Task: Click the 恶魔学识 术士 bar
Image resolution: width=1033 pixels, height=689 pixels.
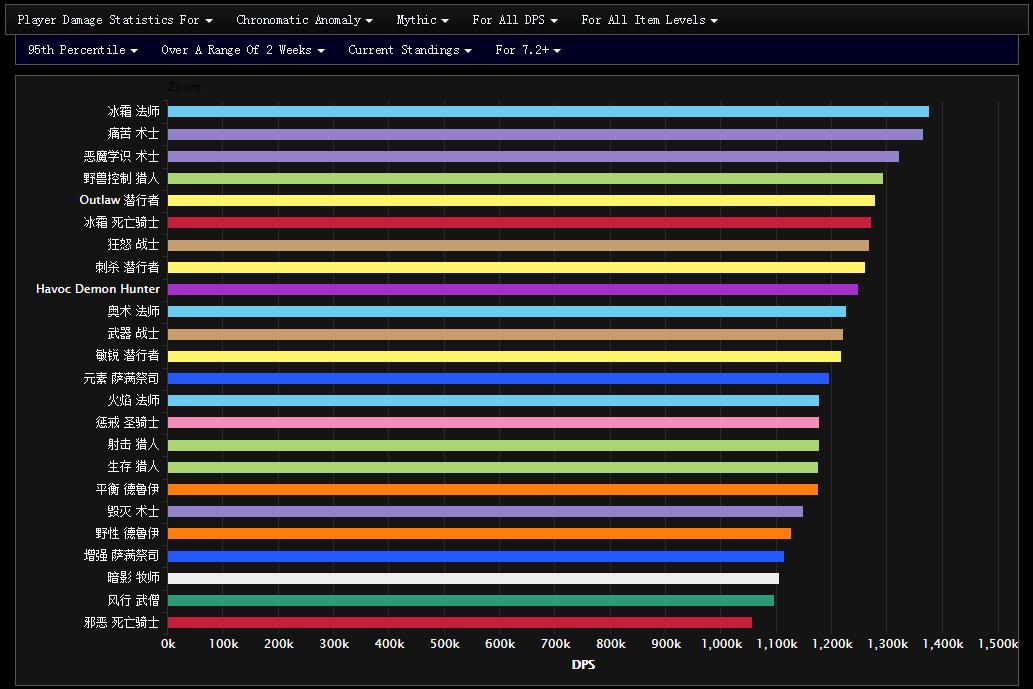Action: tap(533, 156)
